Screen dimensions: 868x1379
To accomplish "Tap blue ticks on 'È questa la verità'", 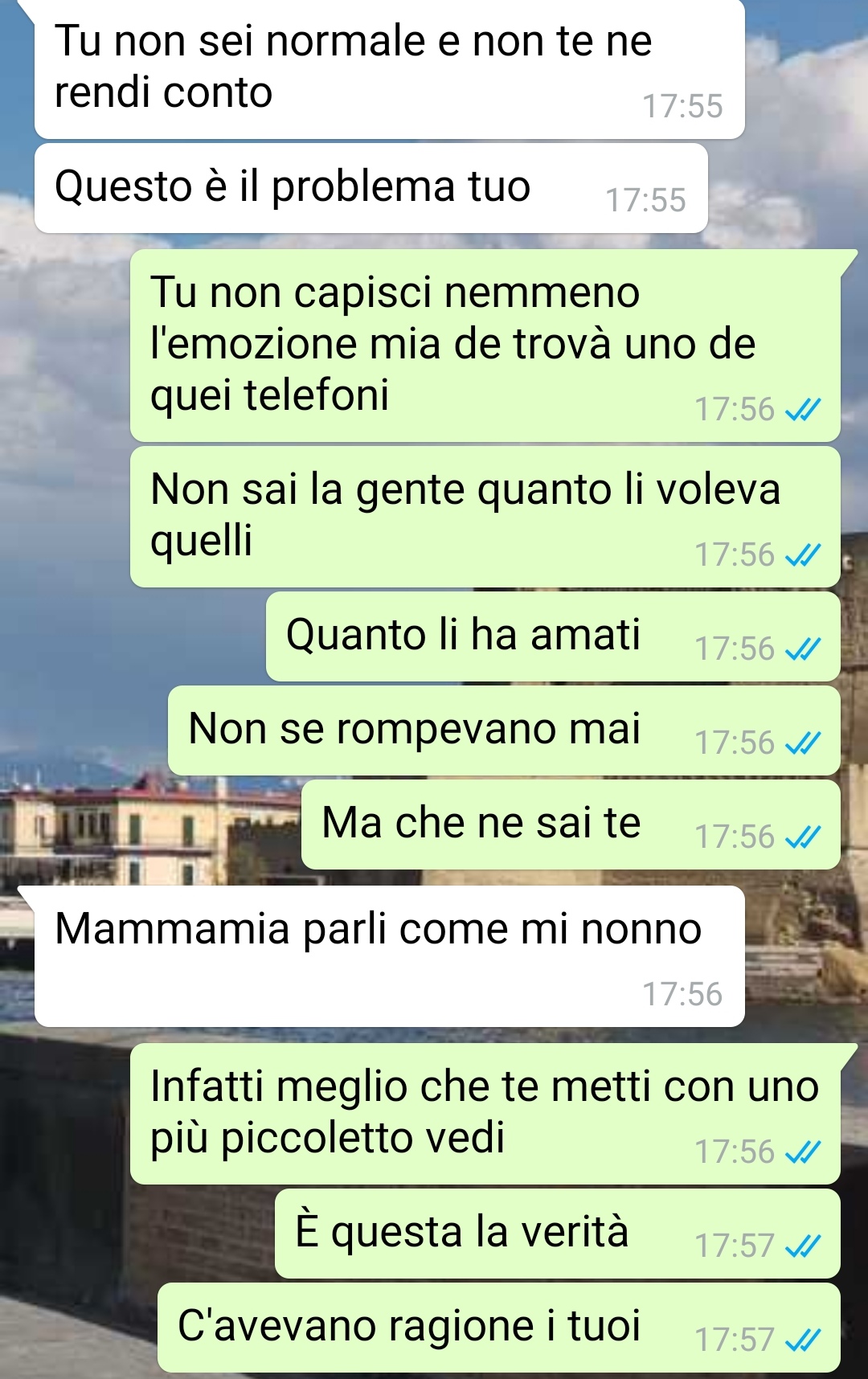I will (802, 1246).
